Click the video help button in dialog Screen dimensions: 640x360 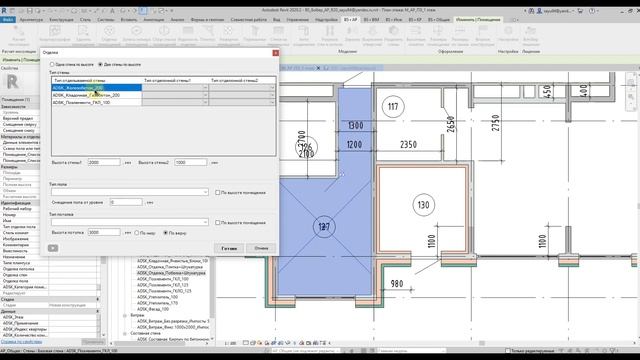tap(53, 248)
